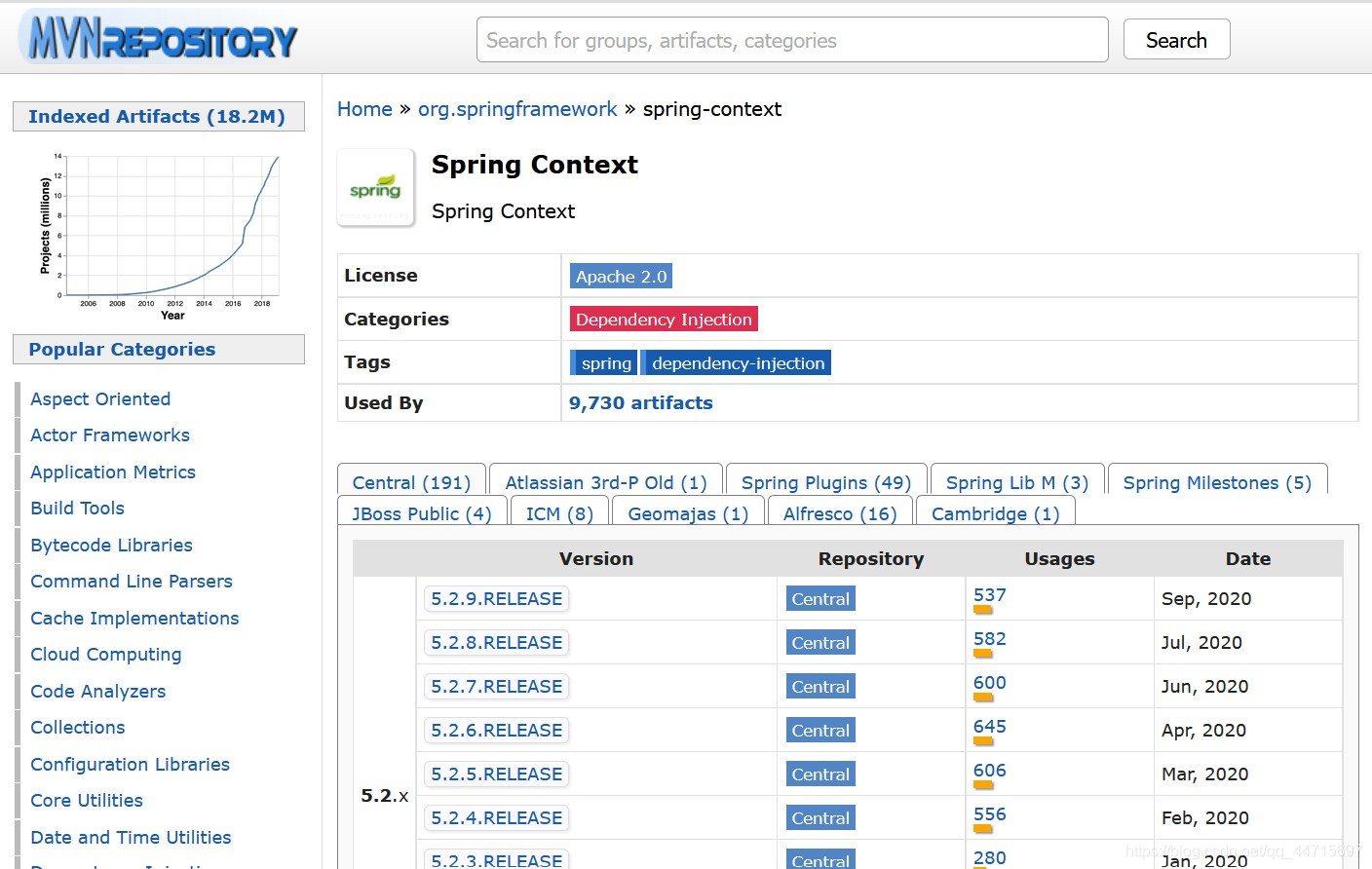Open the 556 usages link
The image size is (1372, 869).
(990, 814)
